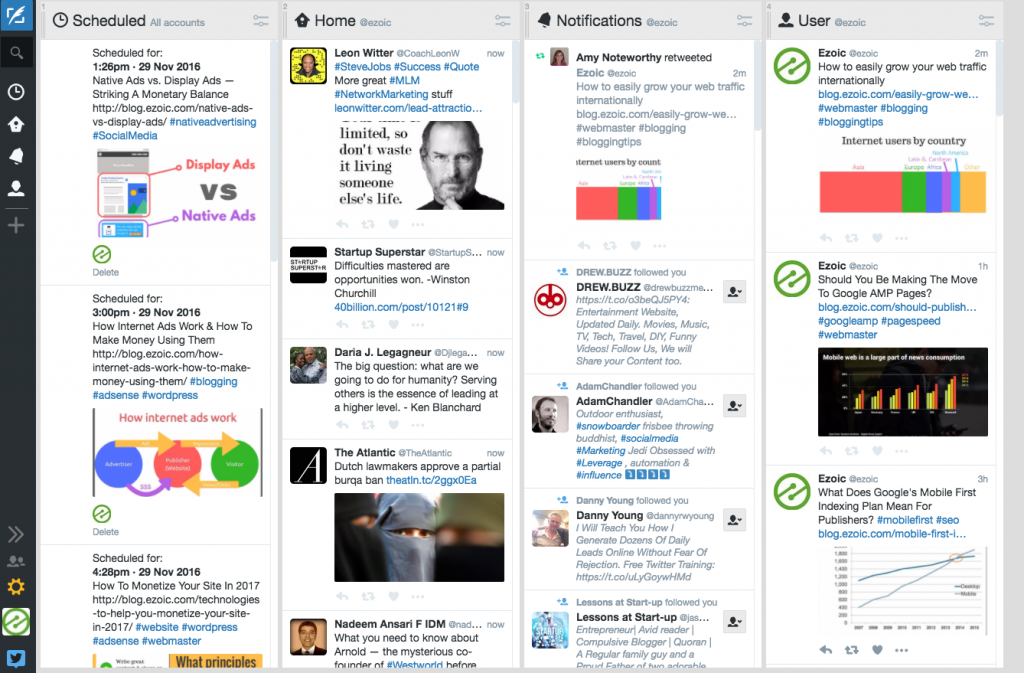This screenshot has height=673, width=1024.
Task: Open blog.ezoic.com/mobile-first-i… link
Action: (x=891, y=533)
